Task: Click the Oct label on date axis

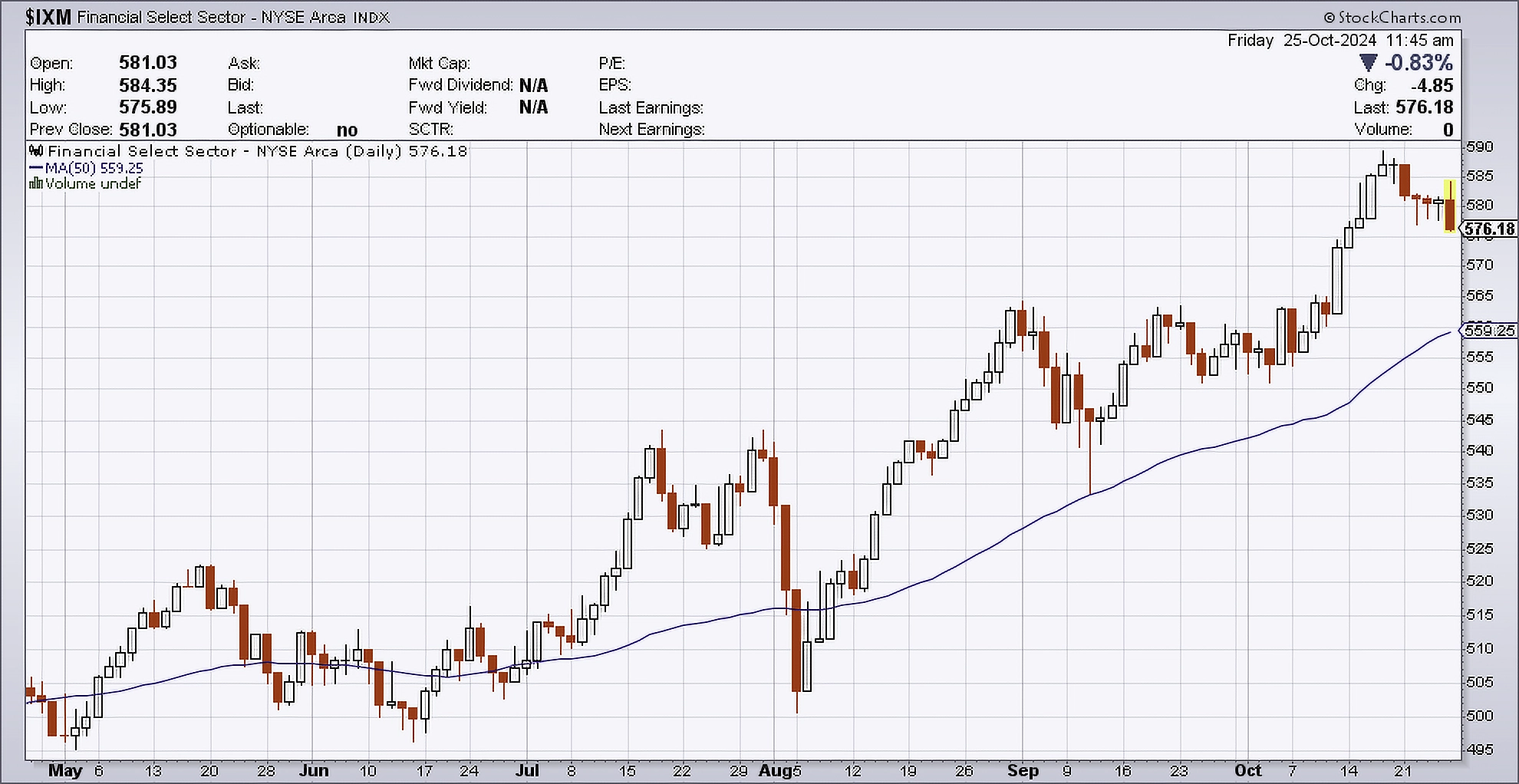Action: click(x=1247, y=770)
